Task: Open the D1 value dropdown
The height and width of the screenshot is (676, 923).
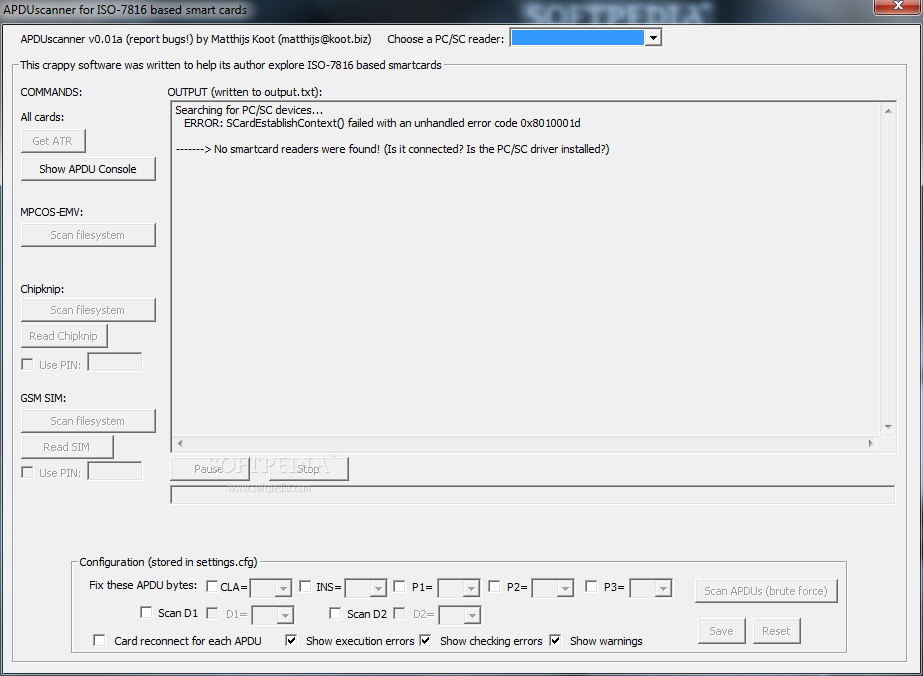Action: tap(285, 615)
